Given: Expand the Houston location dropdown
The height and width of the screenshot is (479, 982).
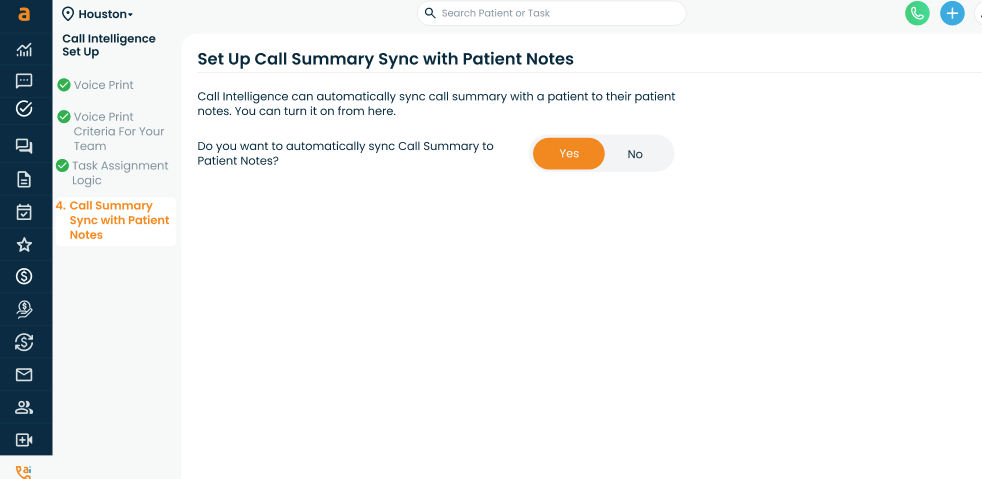Looking at the screenshot, I should pyautogui.click(x=98, y=14).
